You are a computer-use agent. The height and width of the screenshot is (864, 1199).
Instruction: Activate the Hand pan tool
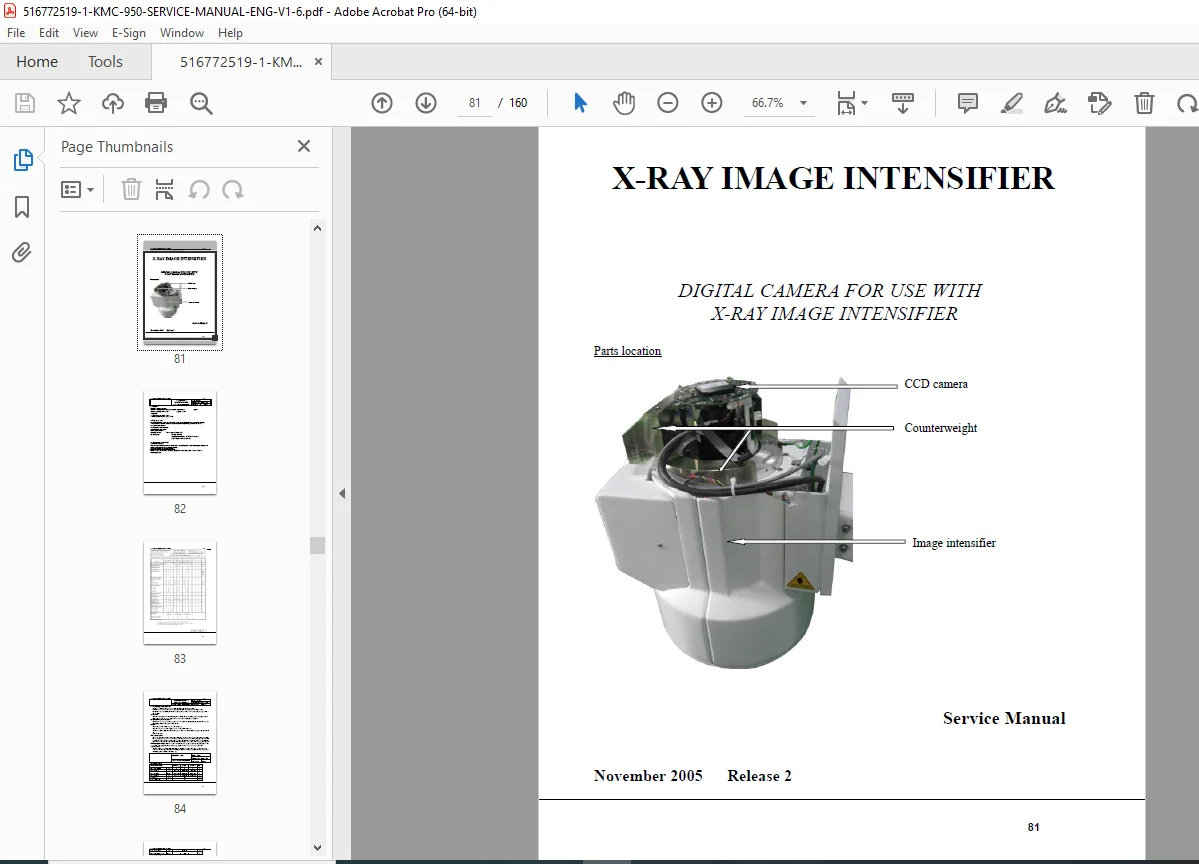click(x=624, y=103)
